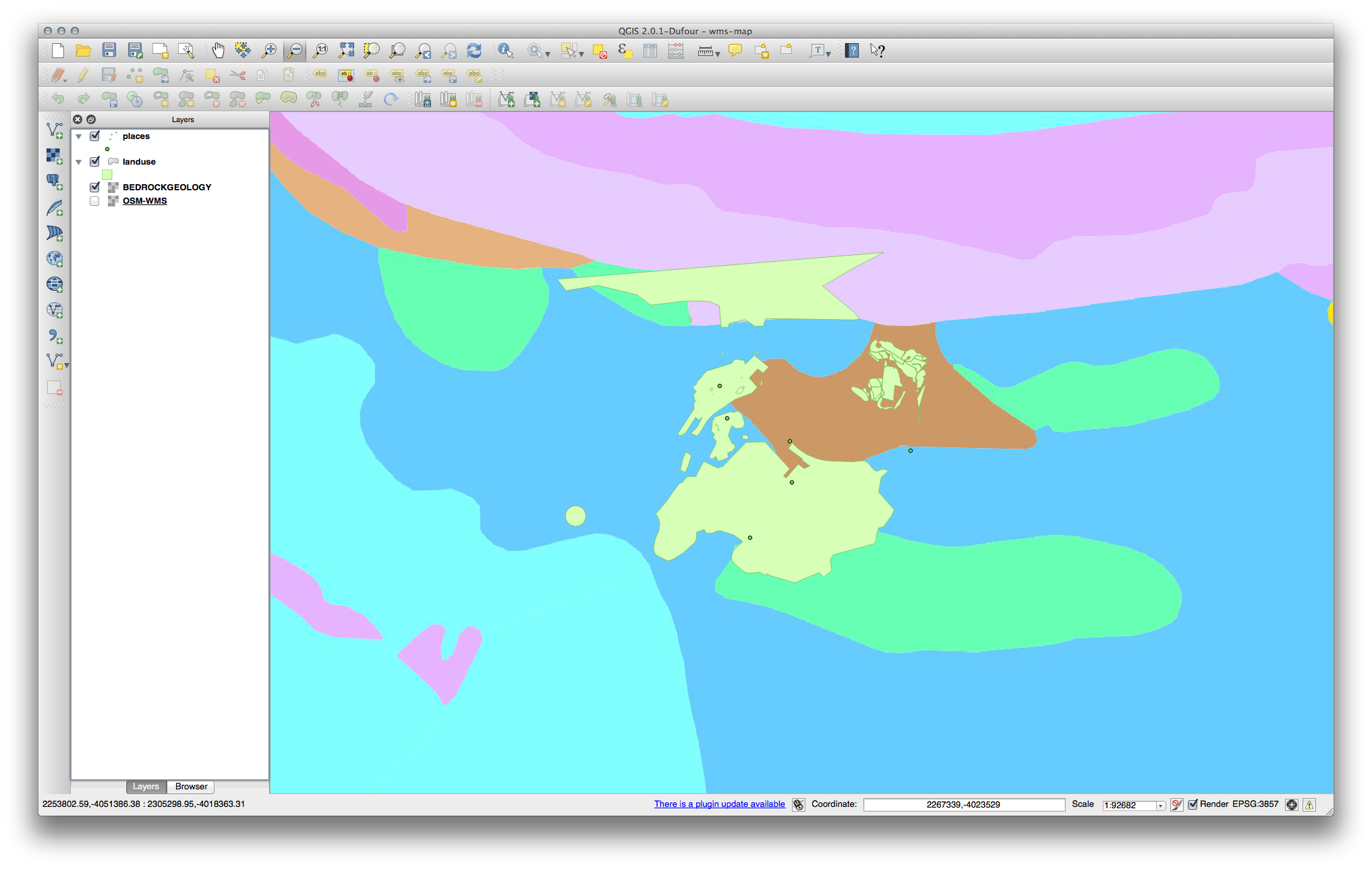Uncheck the Render checkbox
1372x869 pixels.
pyautogui.click(x=1193, y=804)
